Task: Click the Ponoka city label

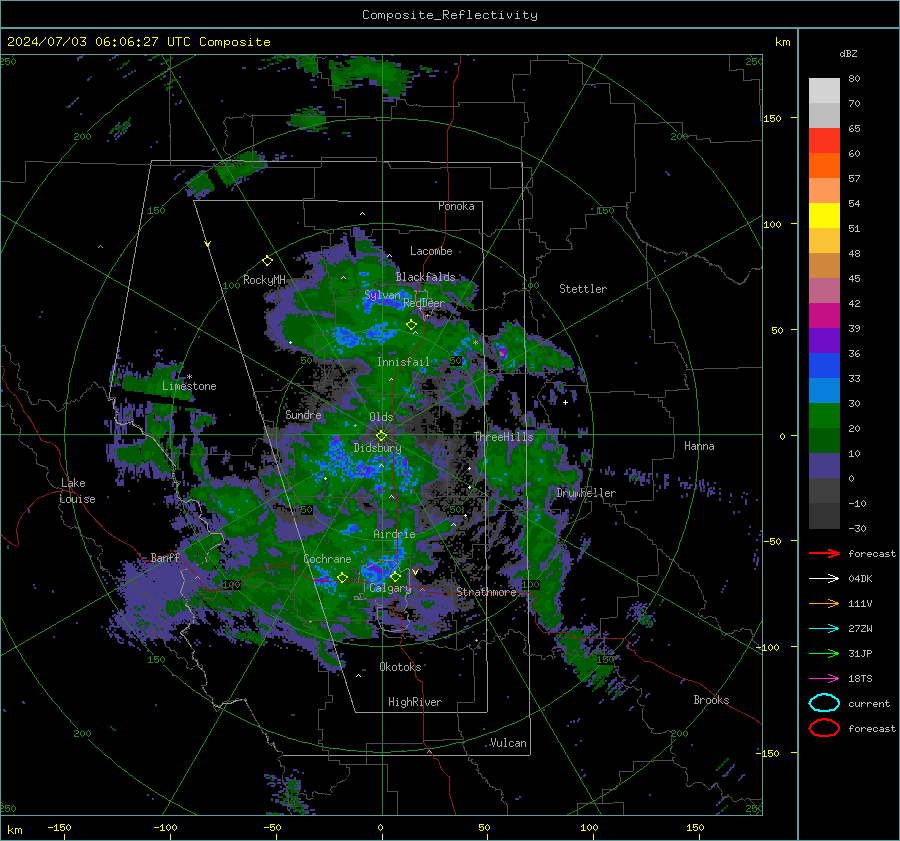Action: point(456,206)
